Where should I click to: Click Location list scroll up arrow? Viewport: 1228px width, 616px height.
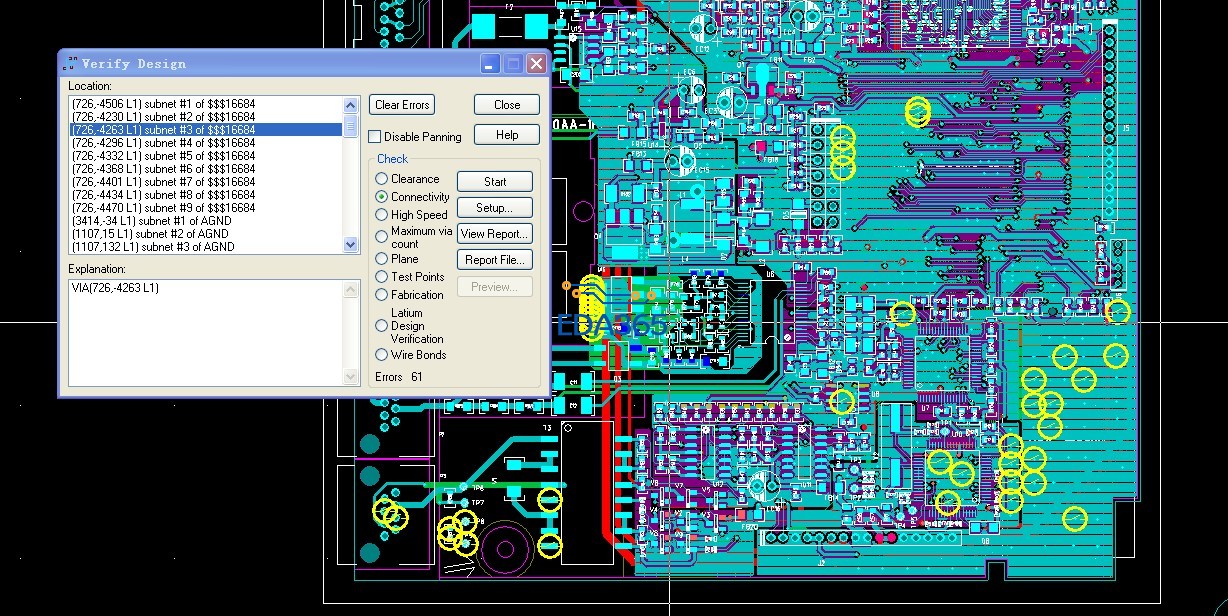pos(350,105)
